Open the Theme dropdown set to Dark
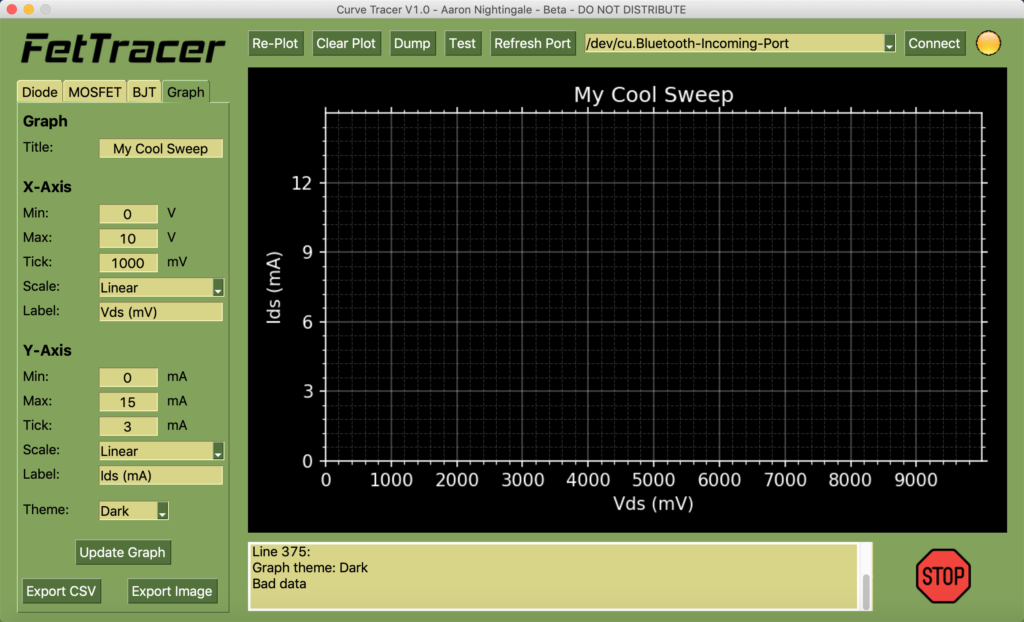Screen dimensions: 1024x622 click(x=134, y=511)
